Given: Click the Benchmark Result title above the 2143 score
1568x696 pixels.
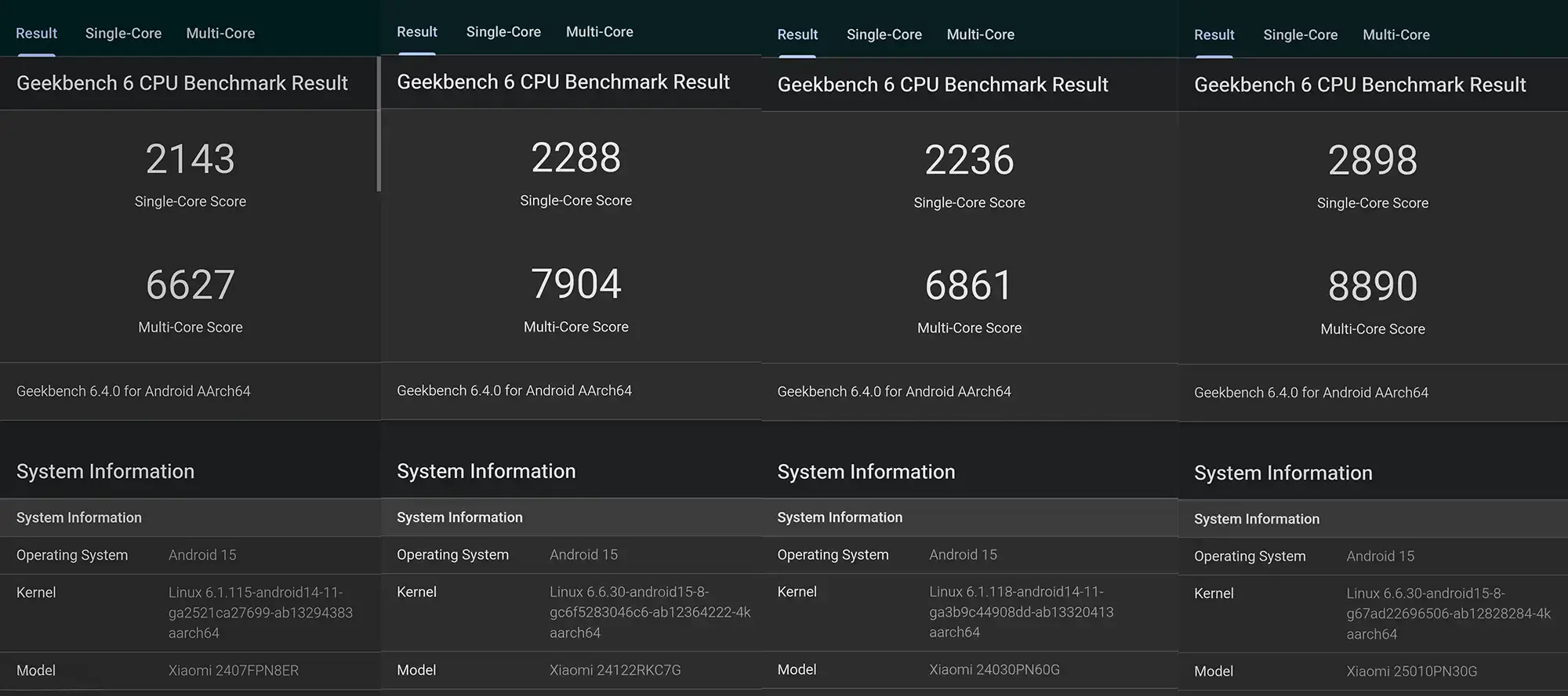Looking at the screenshot, I should (182, 83).
